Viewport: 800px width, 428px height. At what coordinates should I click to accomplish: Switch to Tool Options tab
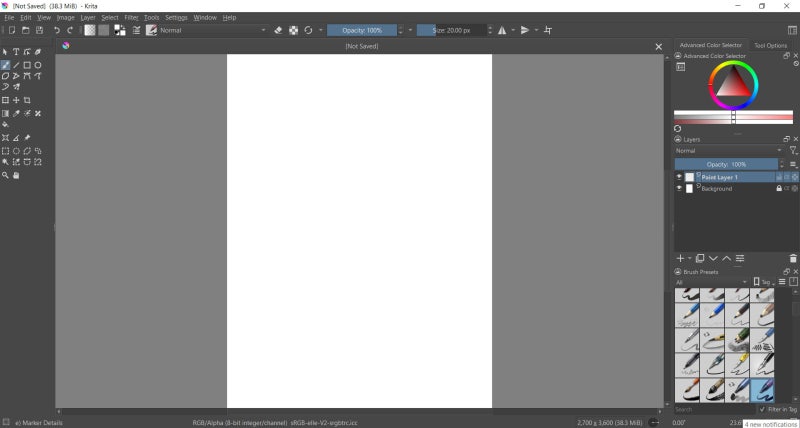pos(770,45)
